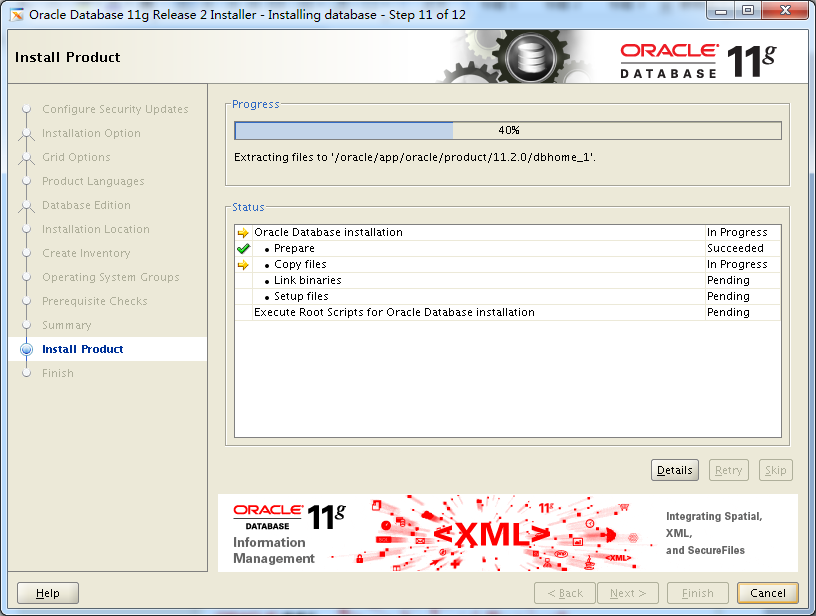Screen dimensions: 816x616
Task: Select Operating System Groups step
Action: coord(111,277)
